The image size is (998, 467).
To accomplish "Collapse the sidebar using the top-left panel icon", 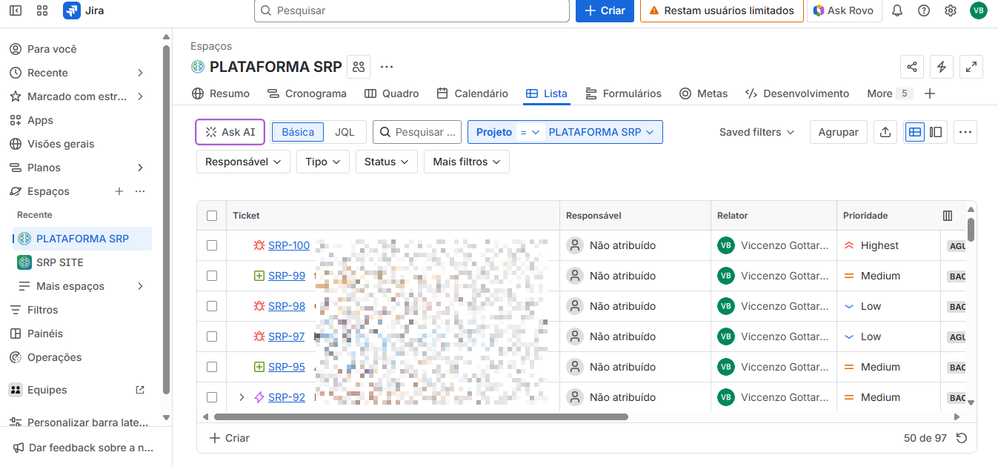I will coord(16,10).
